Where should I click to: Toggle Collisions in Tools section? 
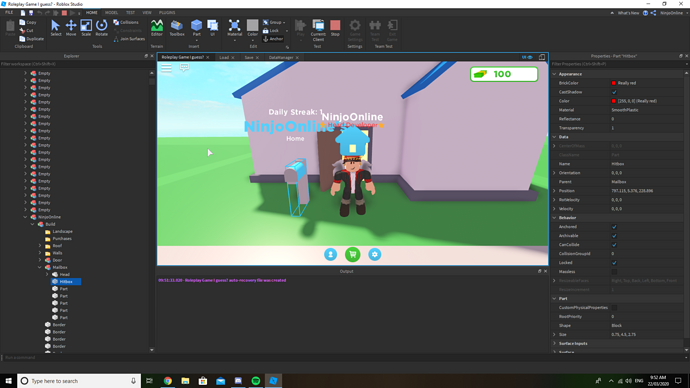click(x=126, y=22)
